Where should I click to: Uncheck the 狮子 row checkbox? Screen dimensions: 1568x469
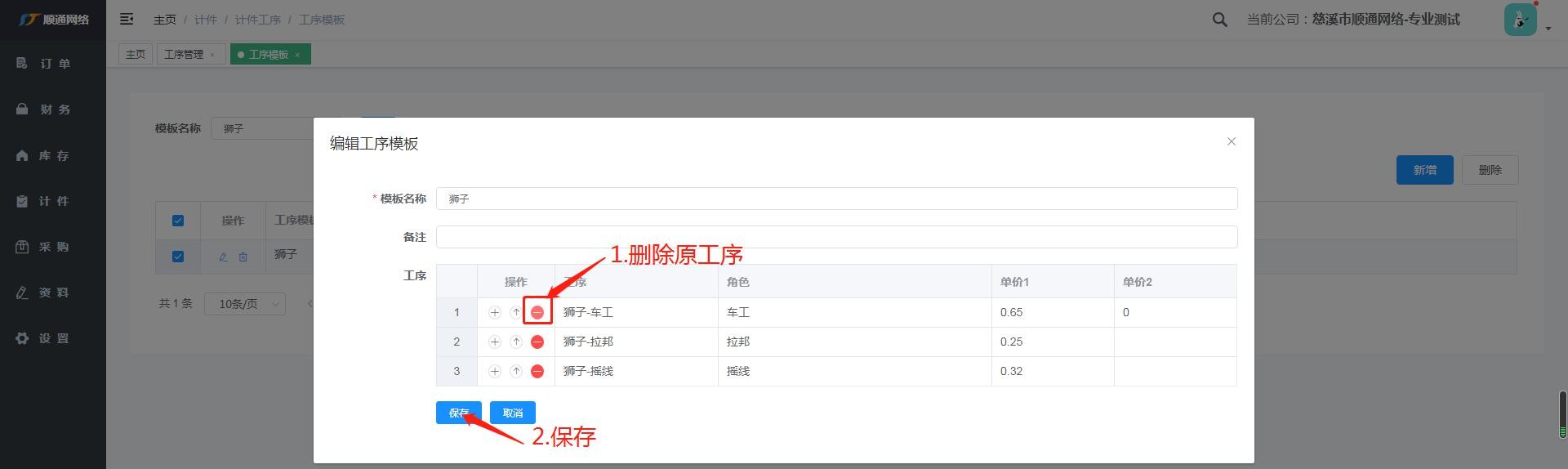pyautogui.click(x=178, y=257)
